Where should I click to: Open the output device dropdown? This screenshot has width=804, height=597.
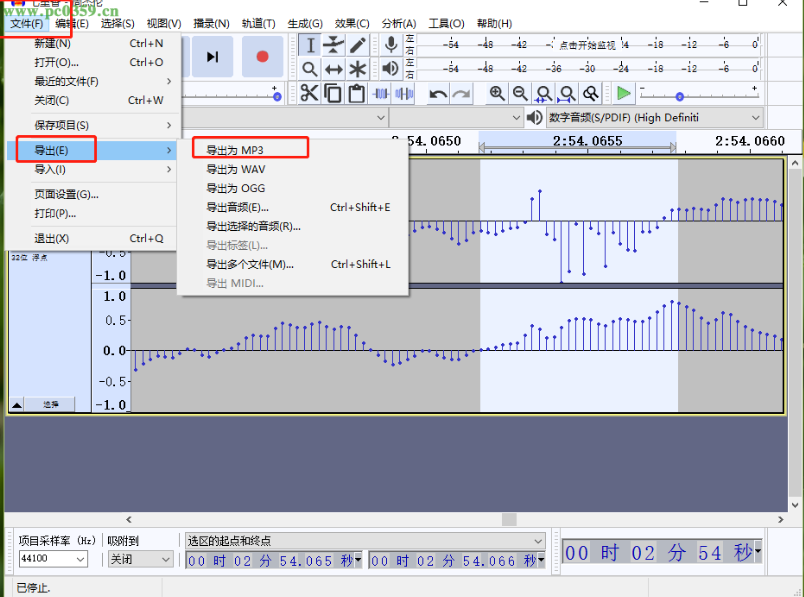[x=655, y=117]
